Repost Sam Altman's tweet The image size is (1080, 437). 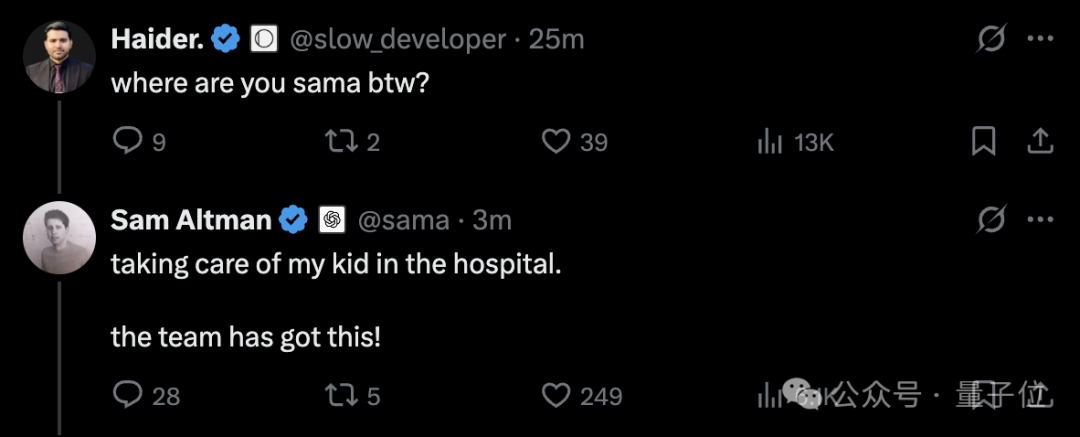339,396
